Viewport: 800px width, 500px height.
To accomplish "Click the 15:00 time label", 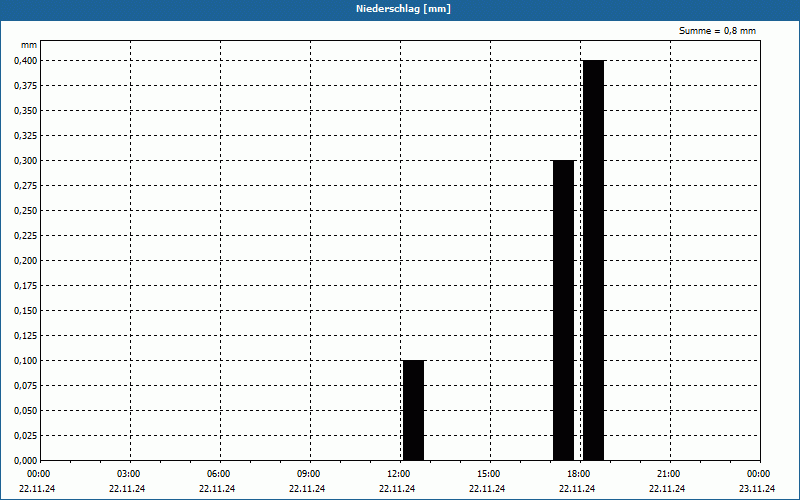I will point(489,474).
